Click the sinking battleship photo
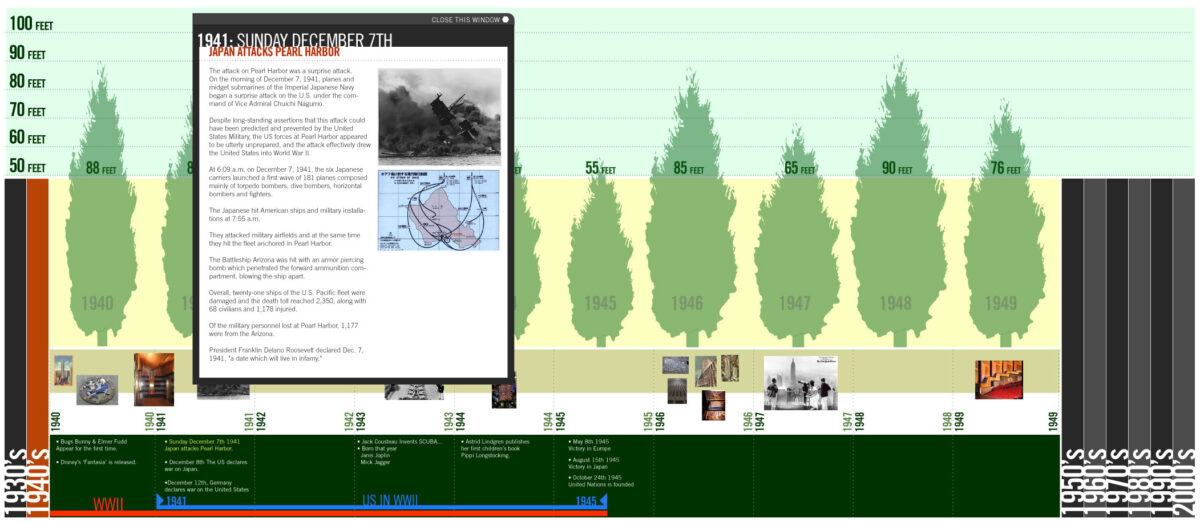 click(439, 116)
